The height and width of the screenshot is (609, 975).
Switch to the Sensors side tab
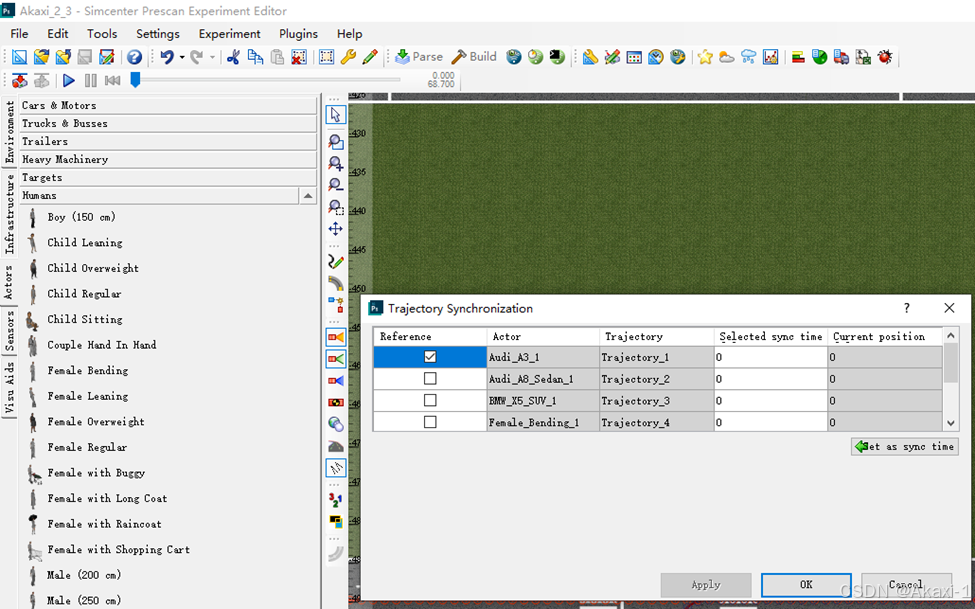pos(9,331)
